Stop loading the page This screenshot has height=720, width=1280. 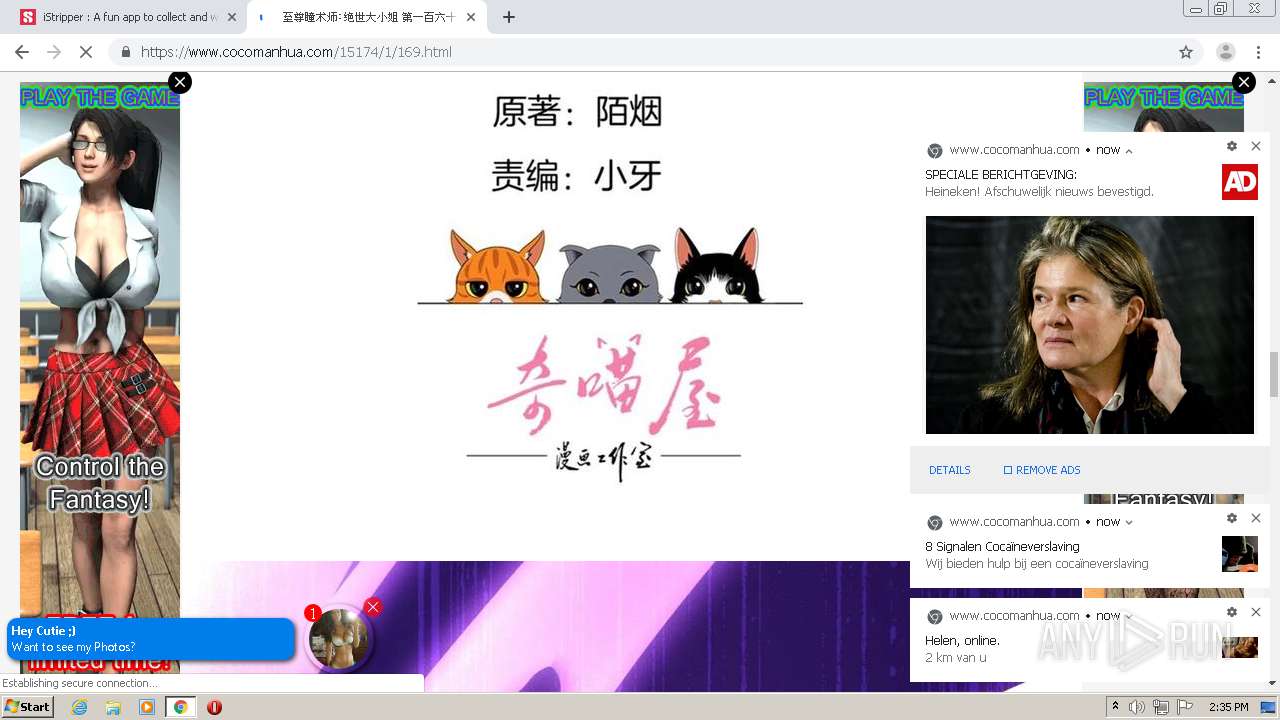click(x=86, y=52)
